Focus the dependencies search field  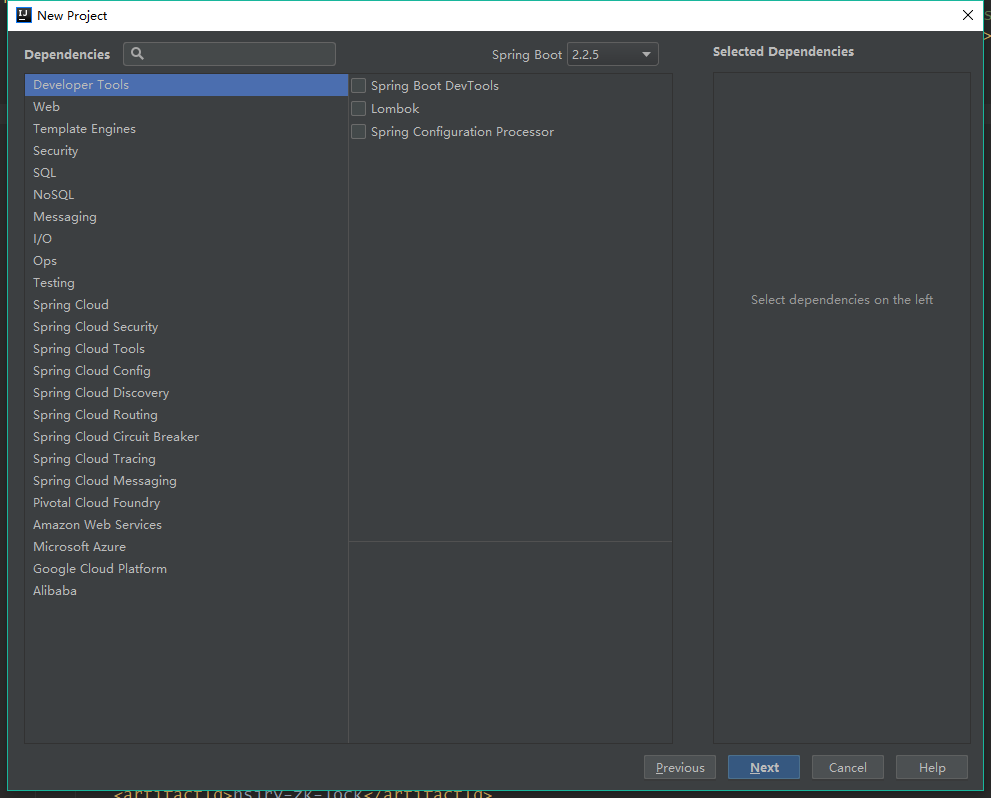tap(229, 54)
